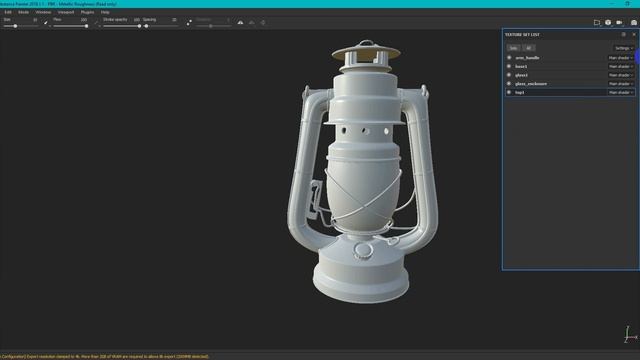
Task: Close the Texture Set List panel
Action: coord(634,35)
